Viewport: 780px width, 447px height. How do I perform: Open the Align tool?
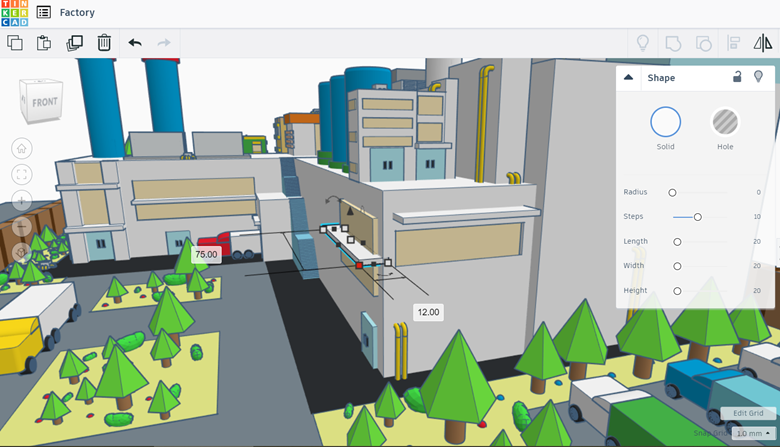tap(734, 43)
